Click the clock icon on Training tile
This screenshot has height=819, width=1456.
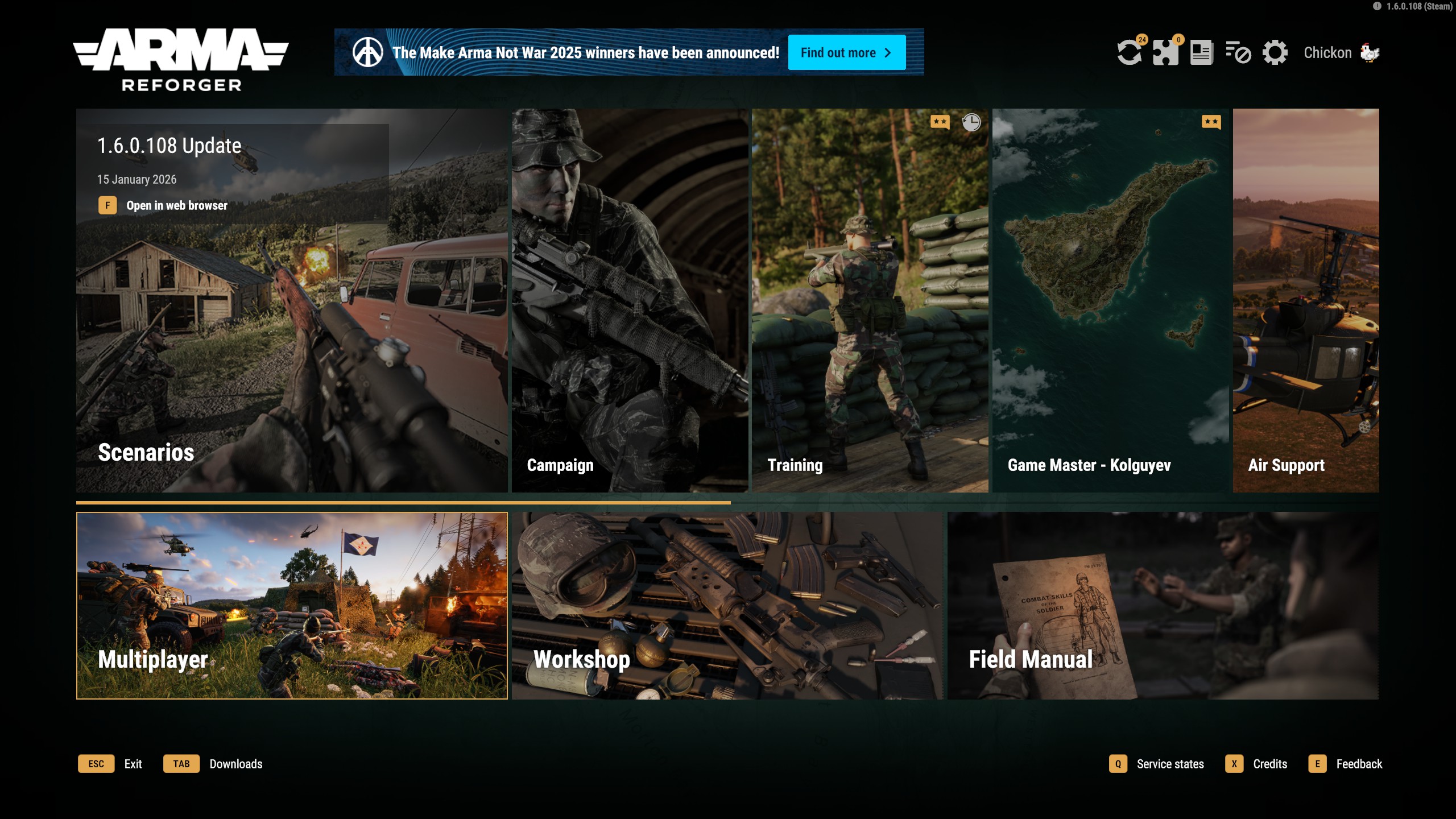tap(971, 122)
